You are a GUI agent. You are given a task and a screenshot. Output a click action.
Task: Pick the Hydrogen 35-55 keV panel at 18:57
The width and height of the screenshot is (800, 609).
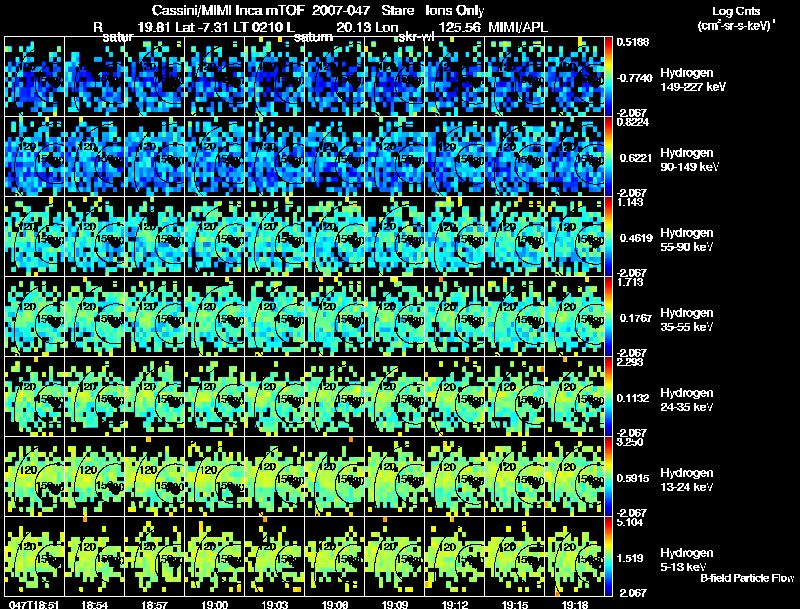click(155, 317)
